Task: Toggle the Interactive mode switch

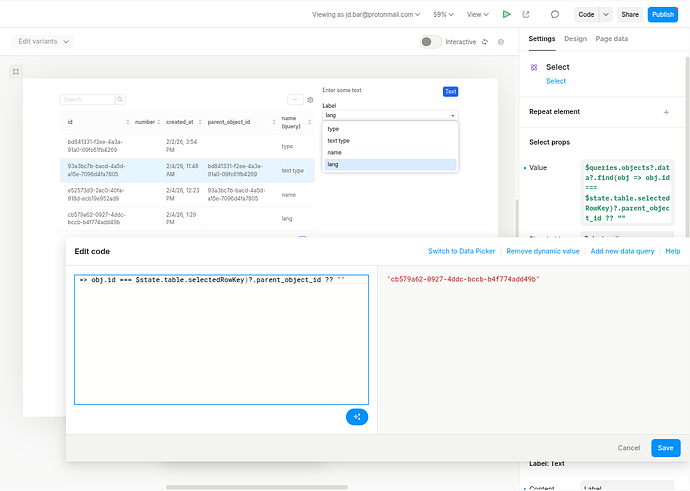Action: (431, 42)
